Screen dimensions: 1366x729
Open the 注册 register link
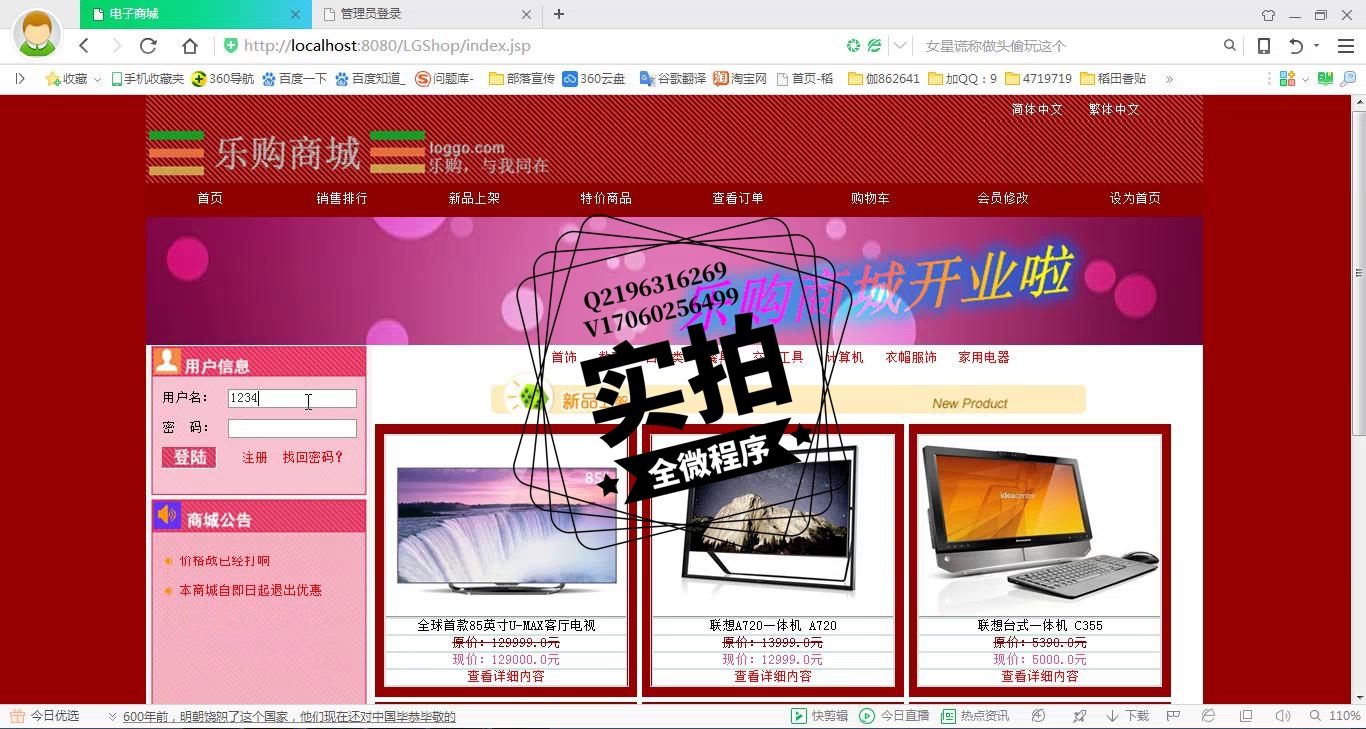(255, 457)
